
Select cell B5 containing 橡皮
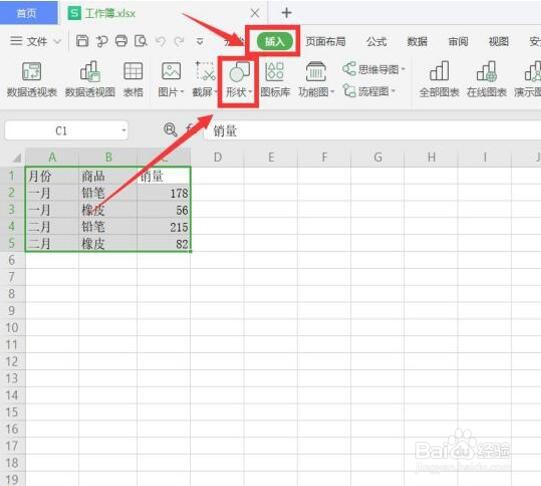(x=108, y=243)
